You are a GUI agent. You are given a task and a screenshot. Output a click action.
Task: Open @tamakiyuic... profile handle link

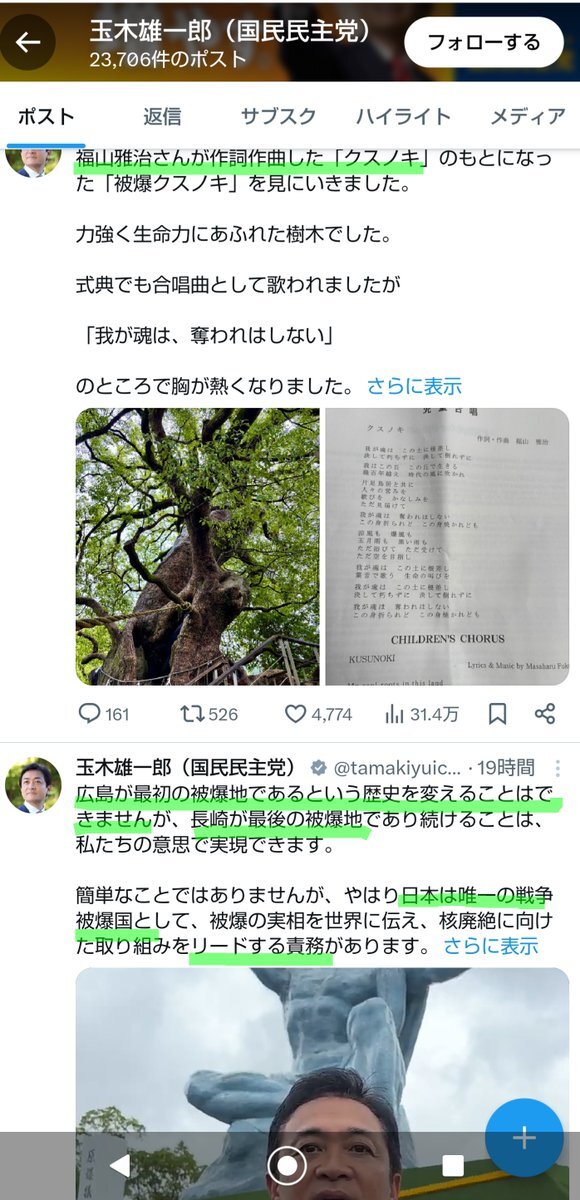[x=396, y=768]
